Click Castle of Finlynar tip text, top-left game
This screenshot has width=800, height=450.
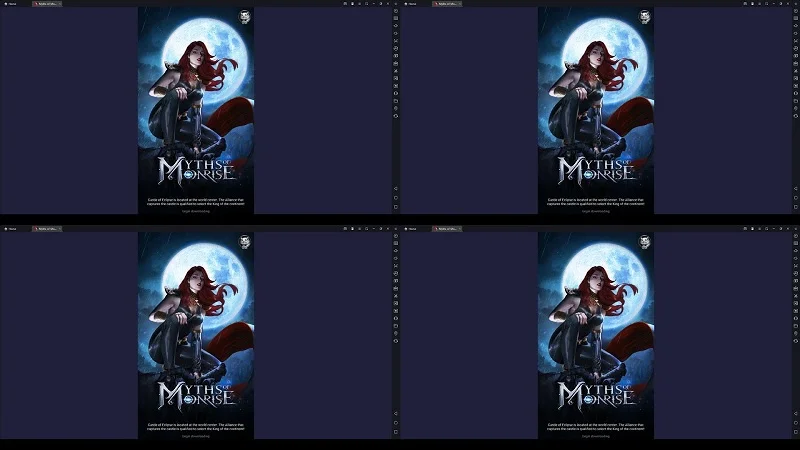coord(196,202)
